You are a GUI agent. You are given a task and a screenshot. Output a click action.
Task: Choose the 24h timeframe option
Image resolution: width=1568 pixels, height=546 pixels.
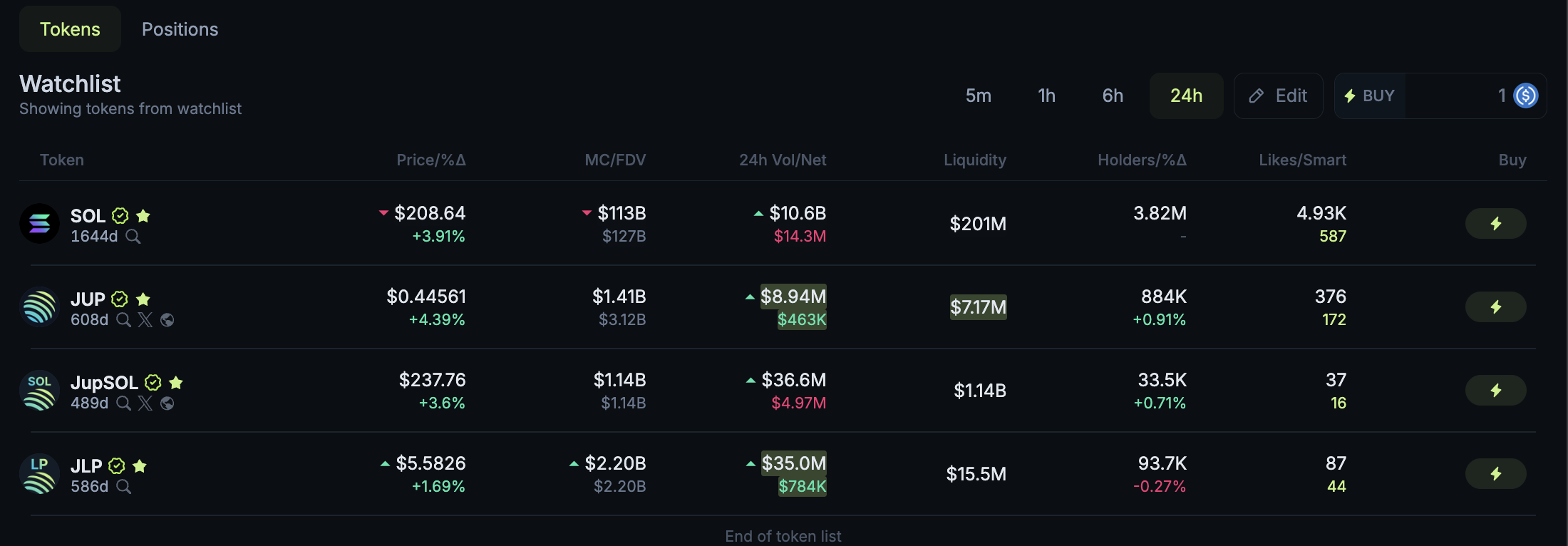(x=1186, y=96)
